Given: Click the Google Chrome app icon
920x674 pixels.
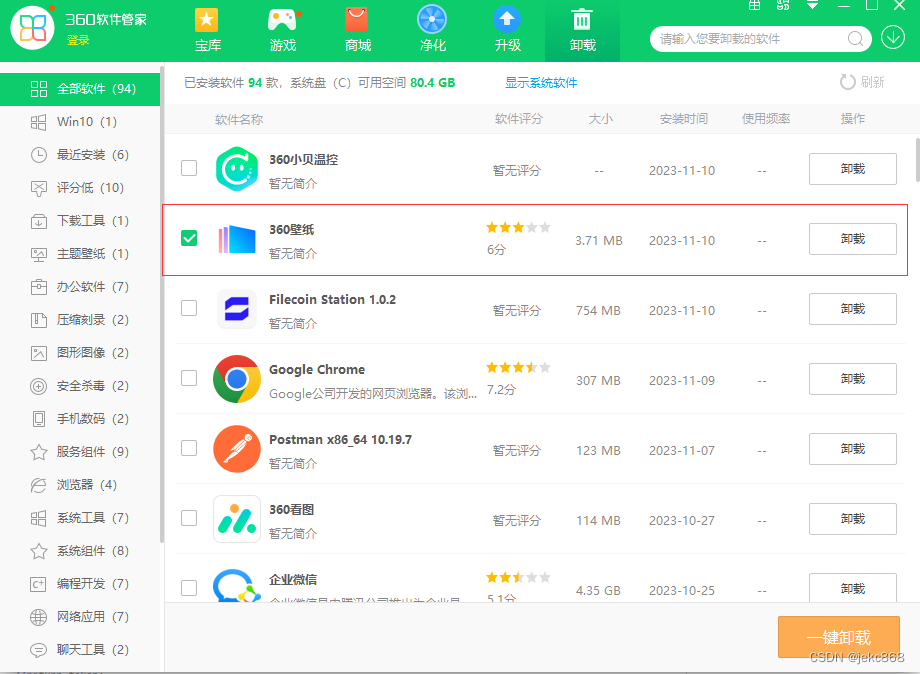Looking at the screenshot, I should pyautogui.click(x=236, y=379).
